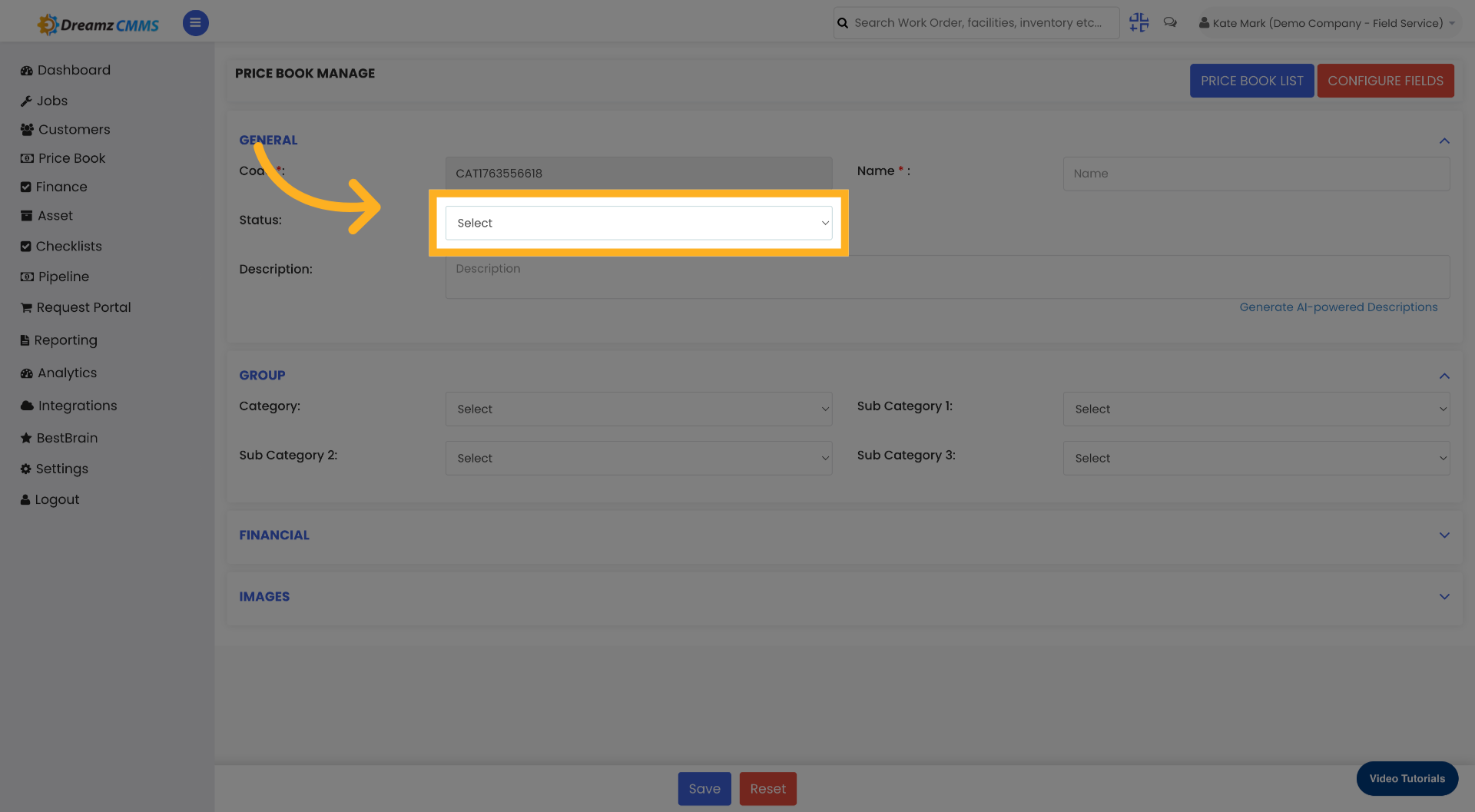
Task: Collapse the GENERAL section chevron
Action: (x=1444, y=141)
